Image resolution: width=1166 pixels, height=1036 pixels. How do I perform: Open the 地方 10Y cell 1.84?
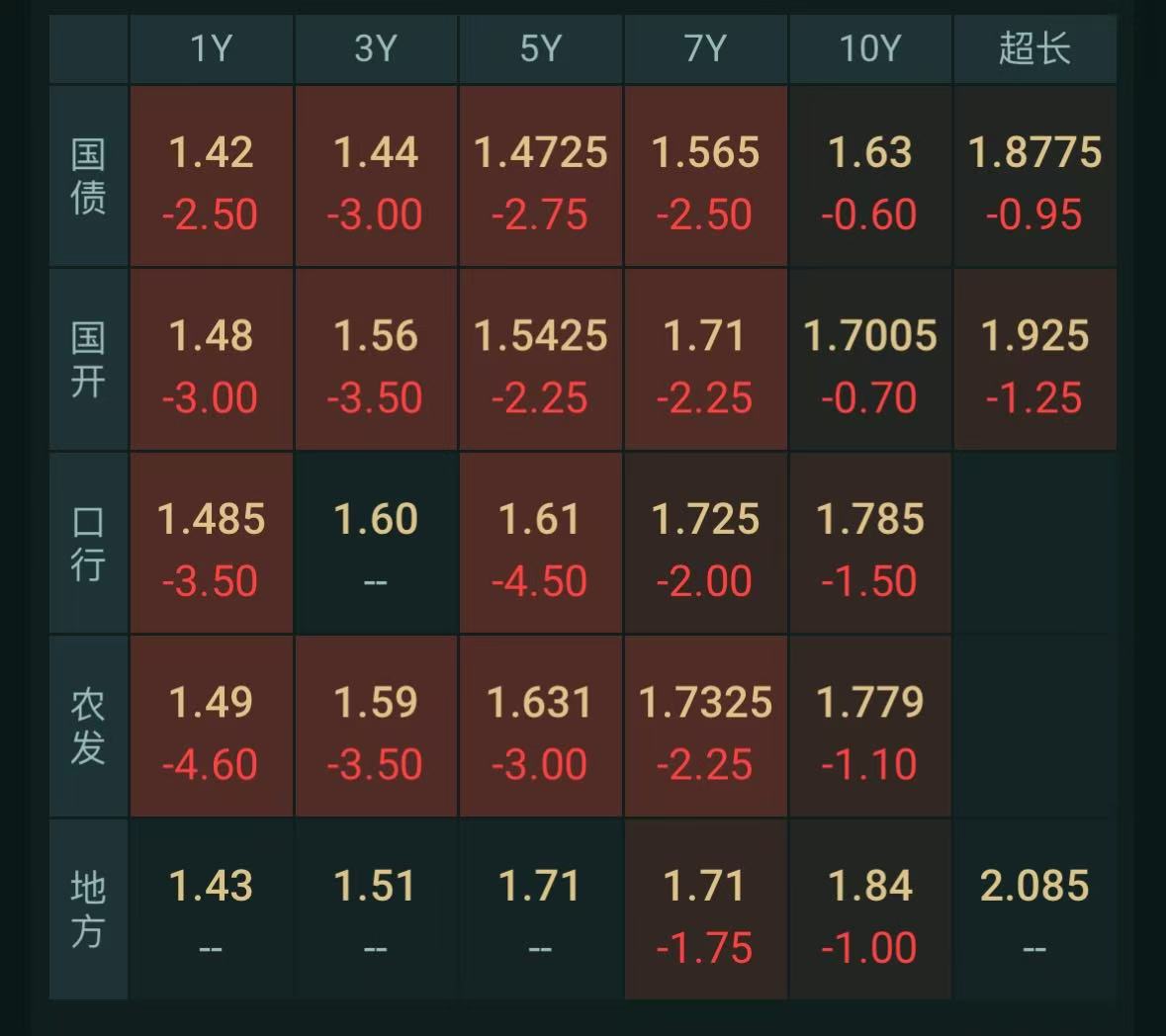click(870, 909)
